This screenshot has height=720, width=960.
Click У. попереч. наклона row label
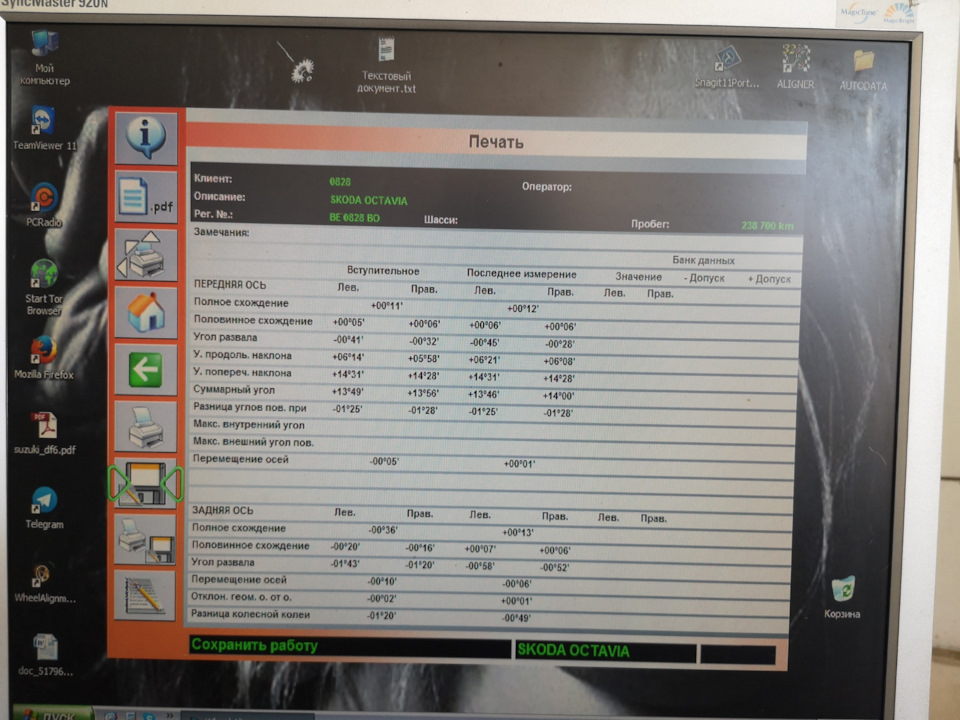242,373
